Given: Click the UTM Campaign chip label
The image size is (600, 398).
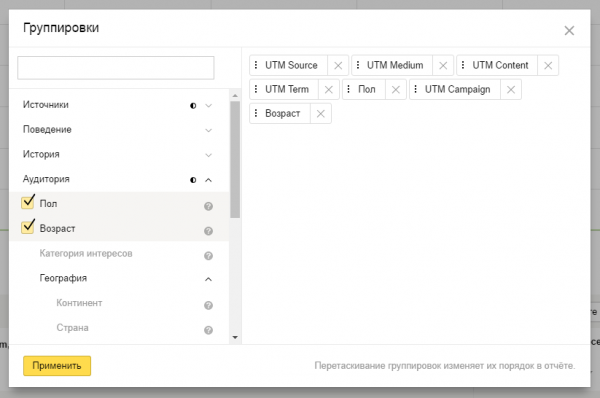Looking at the screenshot, I should [x=457, y=90].
